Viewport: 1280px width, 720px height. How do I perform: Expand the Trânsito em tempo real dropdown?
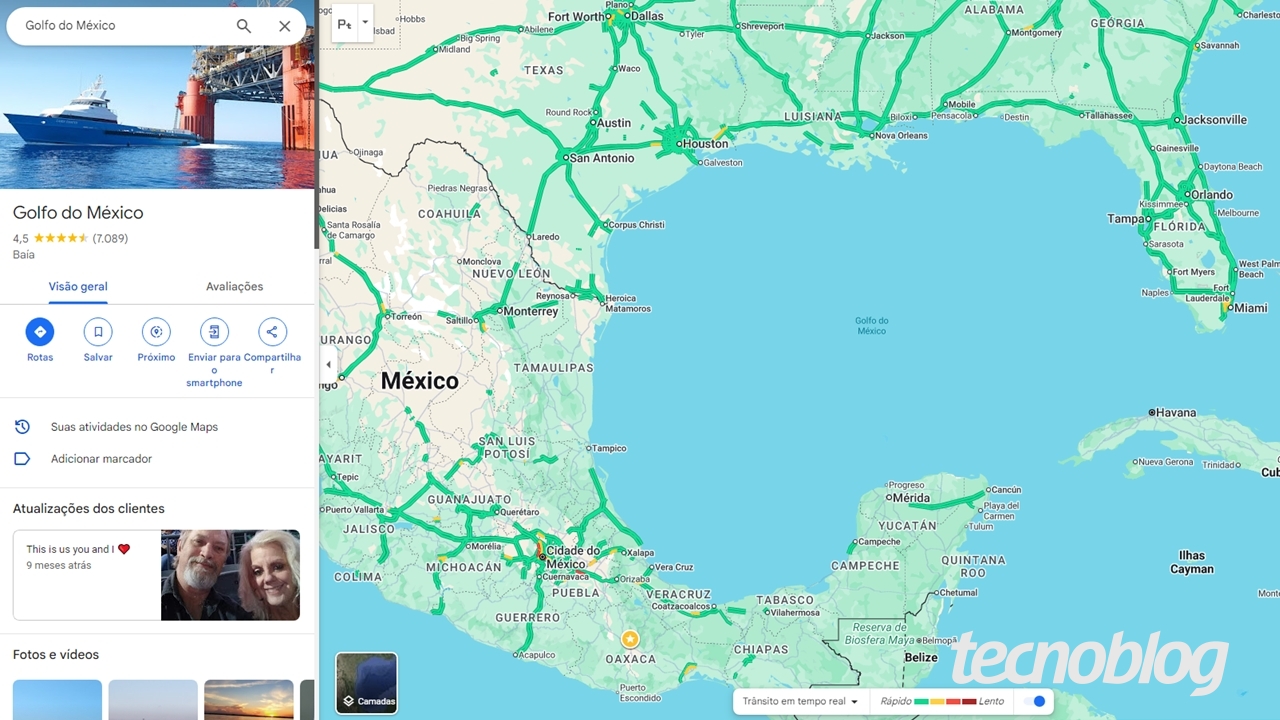[x=801, y=702]
